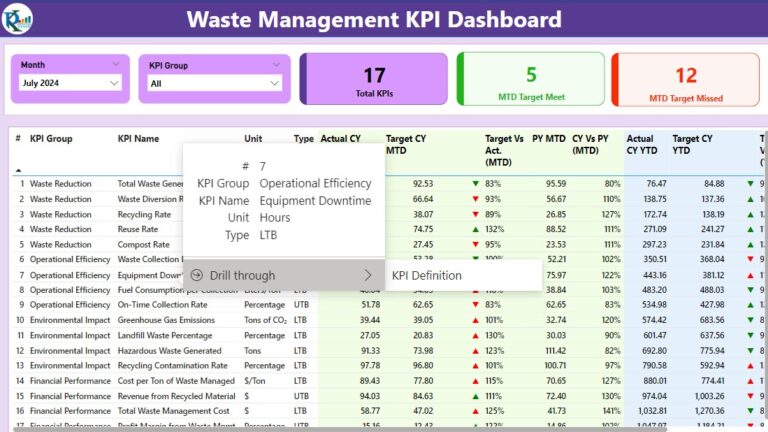Click the YTD green down arrow next to 84.88
Viewport: 768px width, 432px height.
click(750, 184)
